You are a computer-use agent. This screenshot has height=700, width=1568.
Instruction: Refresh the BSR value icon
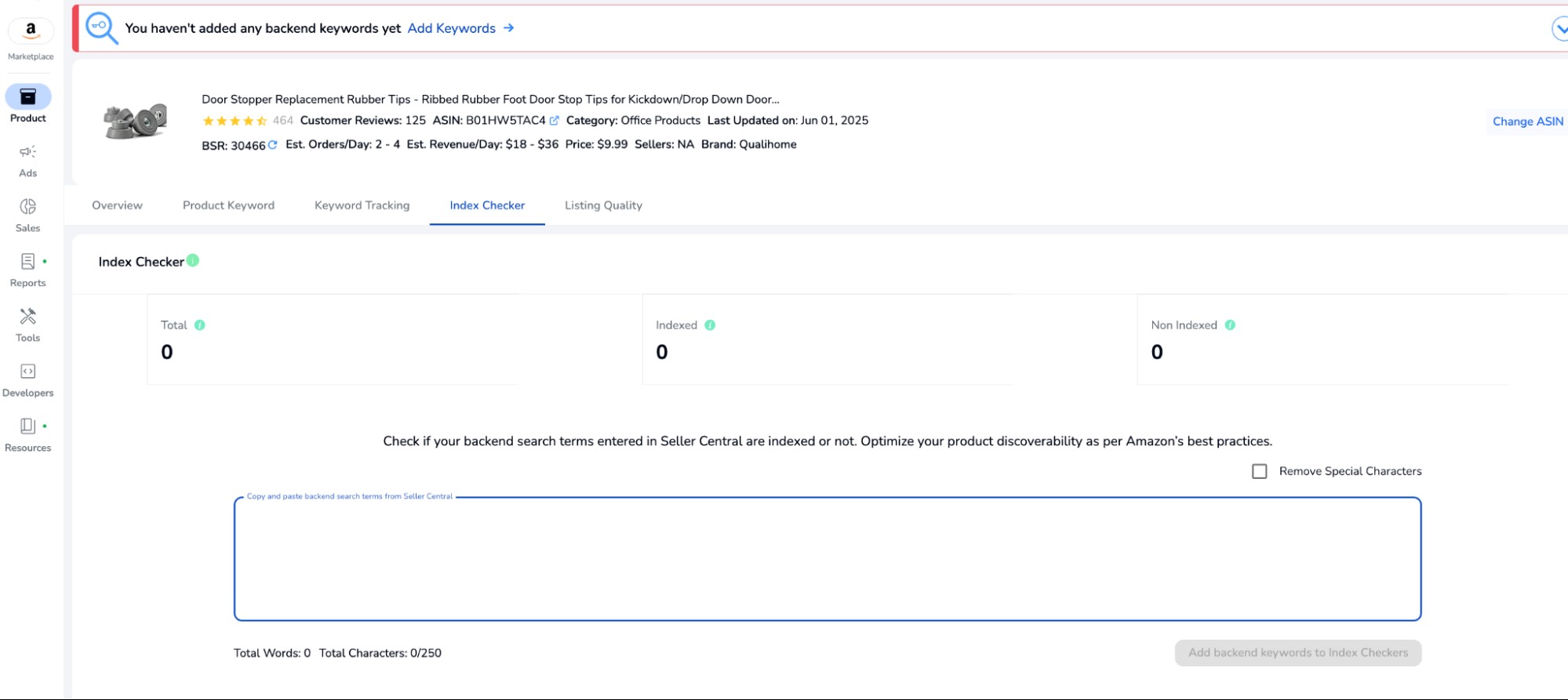(x=273, y=145)
